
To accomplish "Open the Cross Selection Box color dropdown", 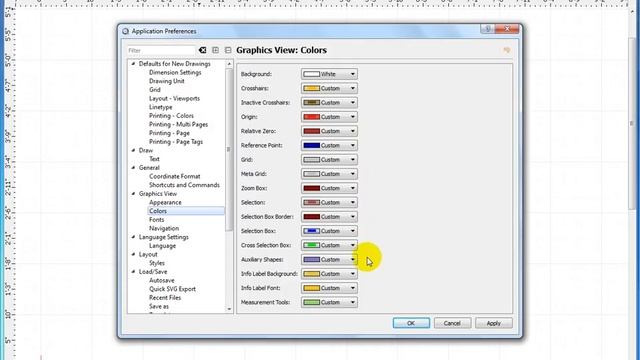I will pyautogui.click(x=329, y=245).
